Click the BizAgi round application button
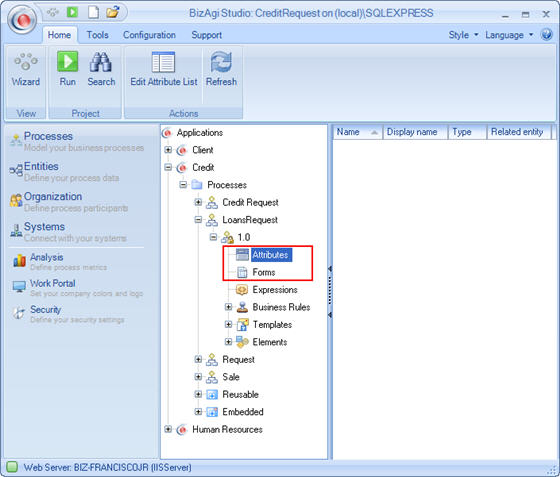Viewport: 560px width, 477px height. [22, 19]
